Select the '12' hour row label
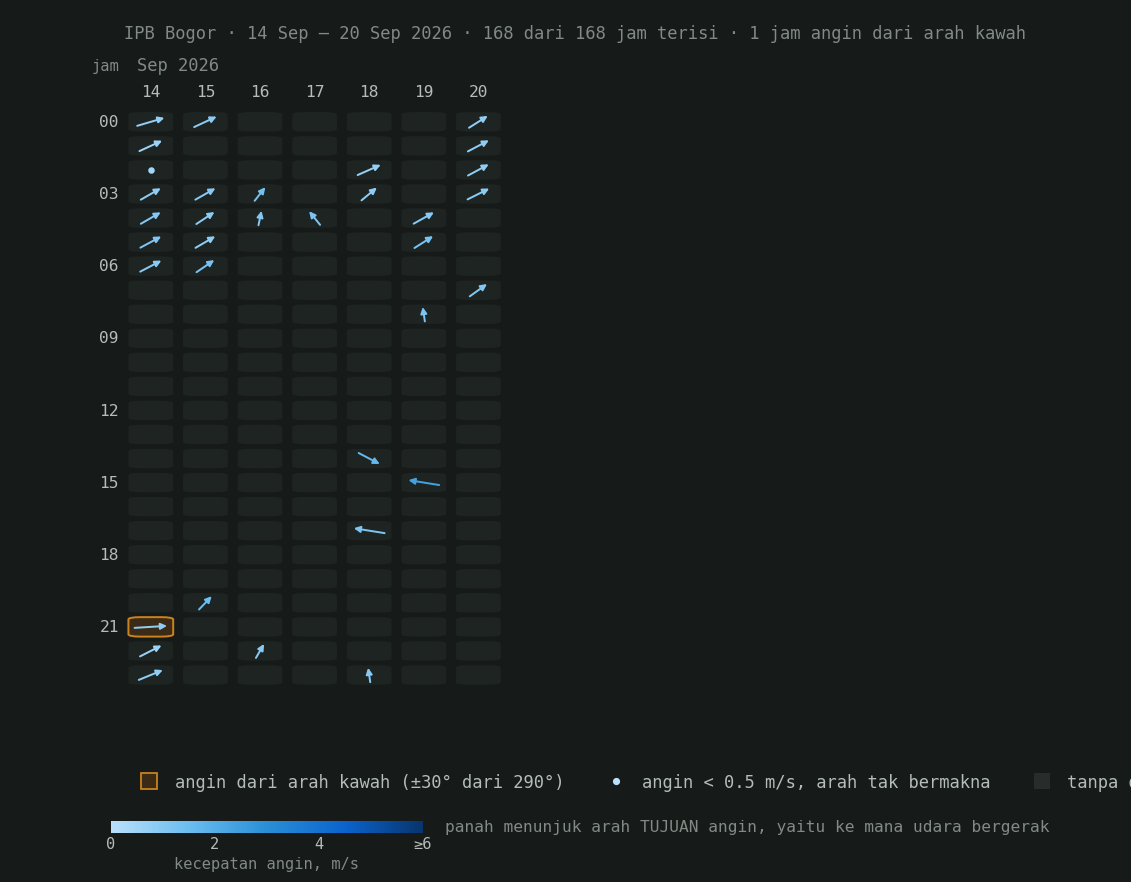1131x882 pixels. (x=109, y=410)
